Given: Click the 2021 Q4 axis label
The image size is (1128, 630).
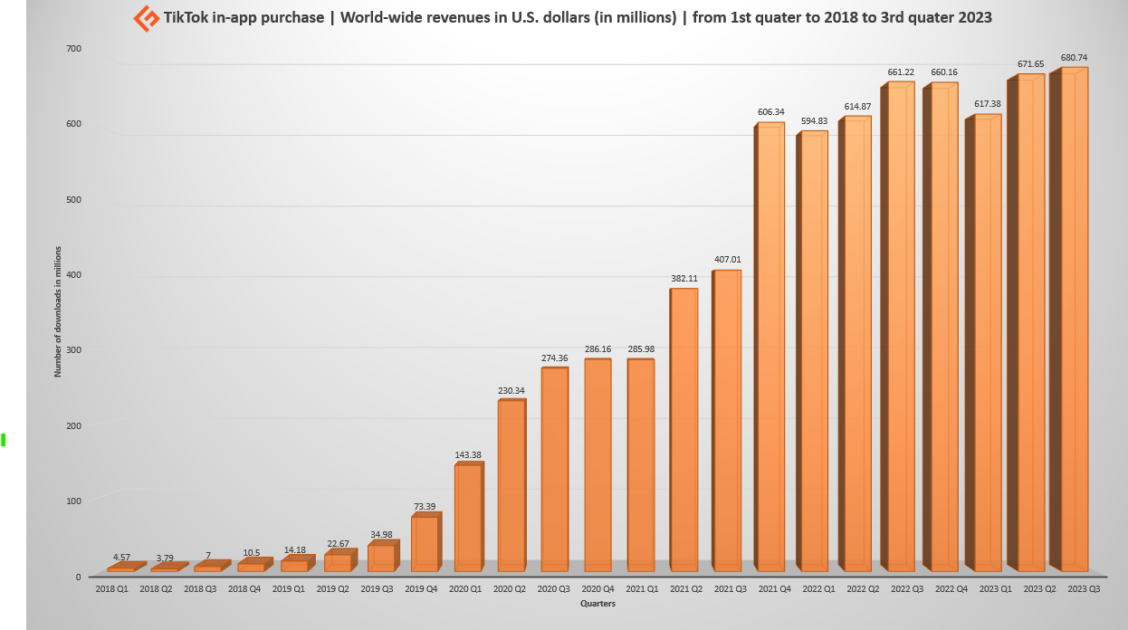Looking at the screenshot, I should (x=774, y=589).
